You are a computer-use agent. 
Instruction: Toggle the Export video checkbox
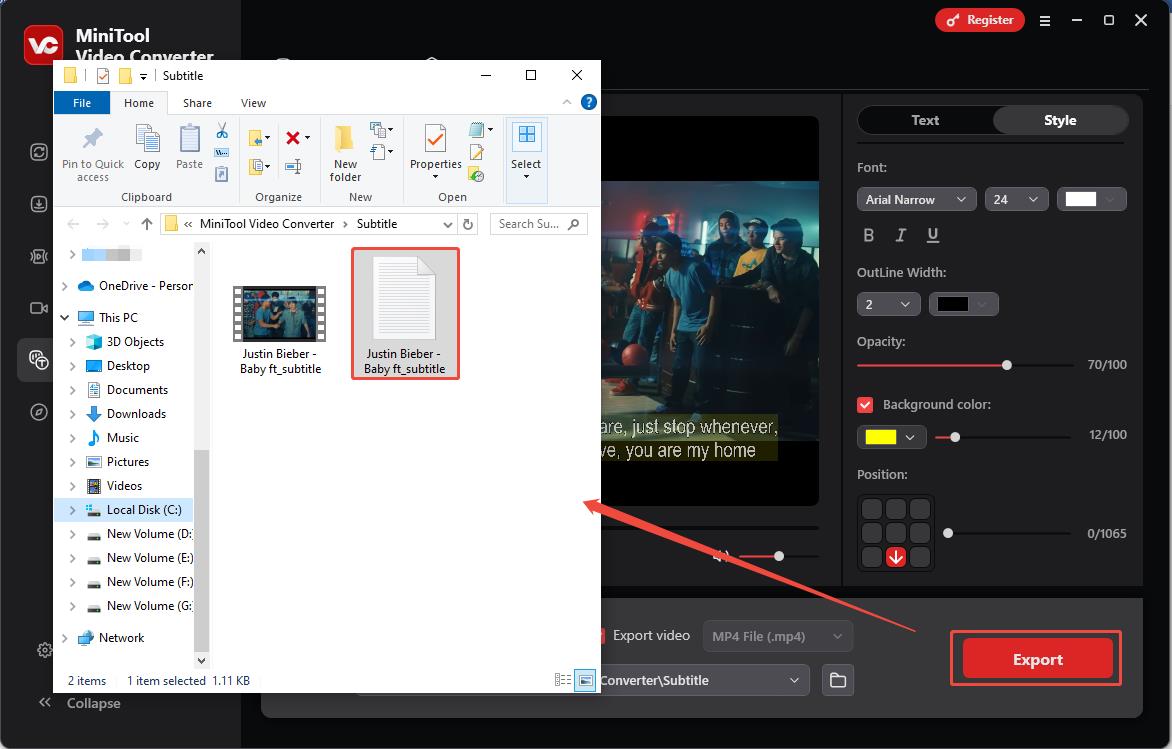(x=601, y=635)
